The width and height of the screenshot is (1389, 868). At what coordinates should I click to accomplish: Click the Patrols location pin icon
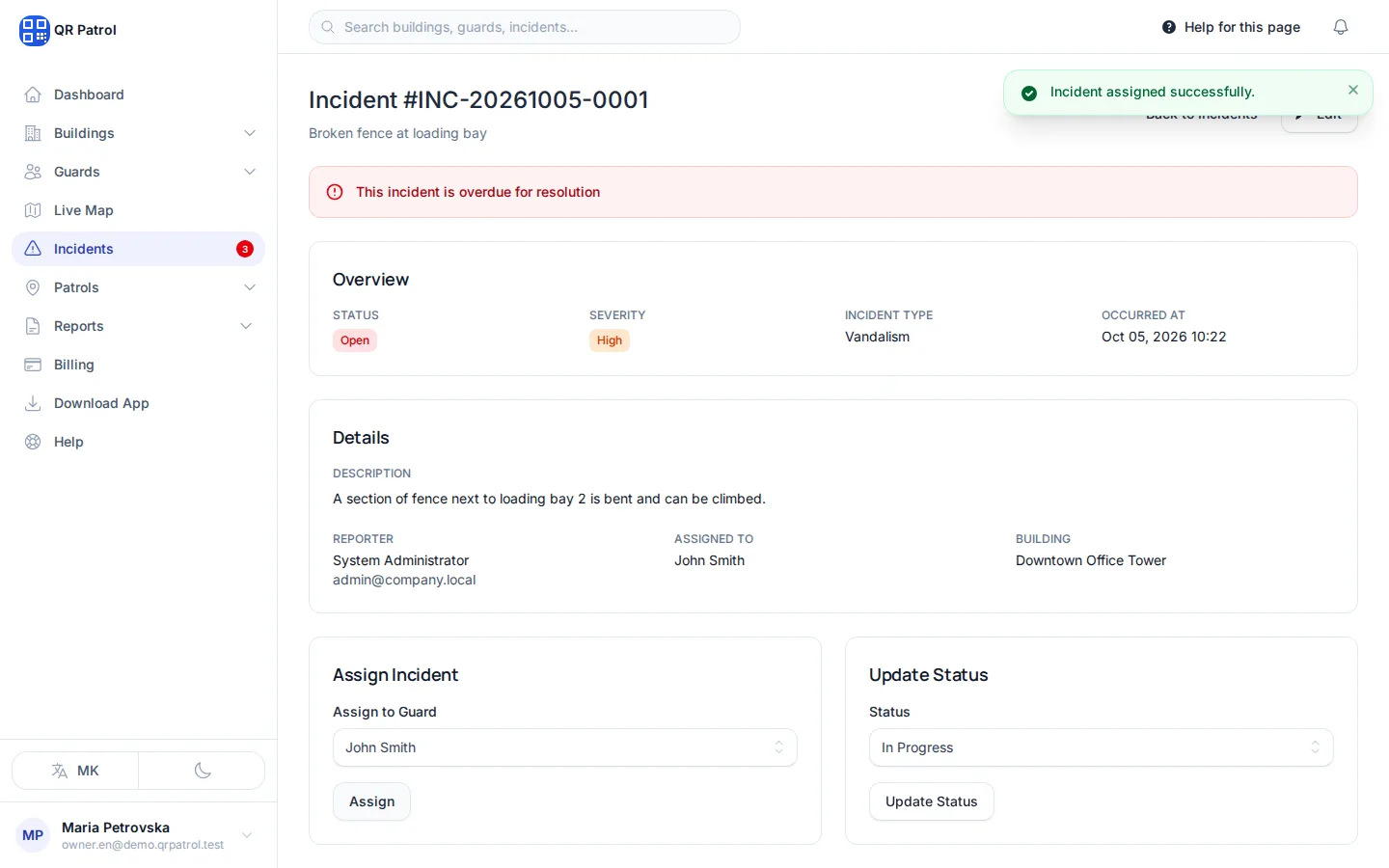coord(33,287)
